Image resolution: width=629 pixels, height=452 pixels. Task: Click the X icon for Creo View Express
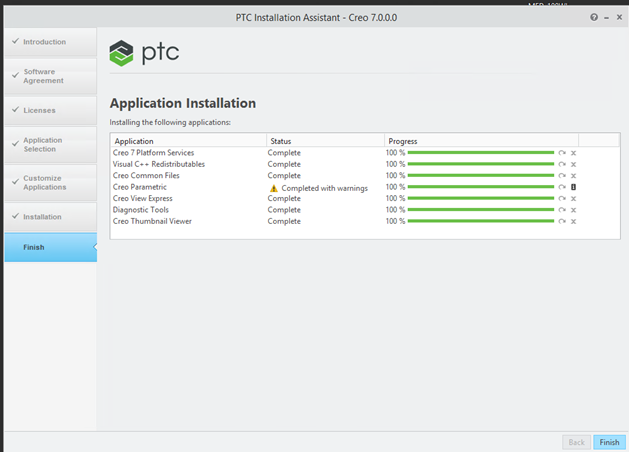pos(574,199)
